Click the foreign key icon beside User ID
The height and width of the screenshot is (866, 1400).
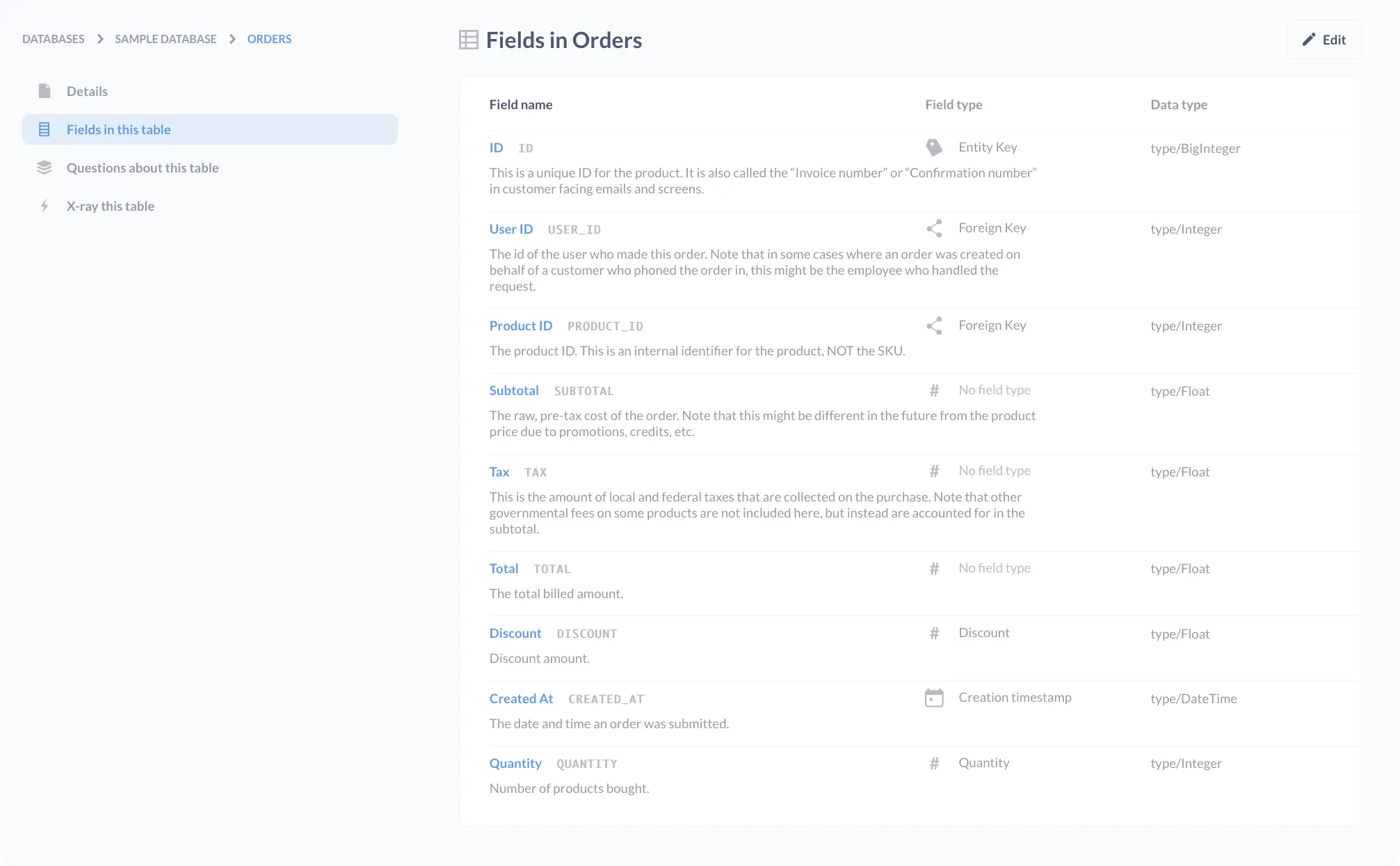[934, 227]
